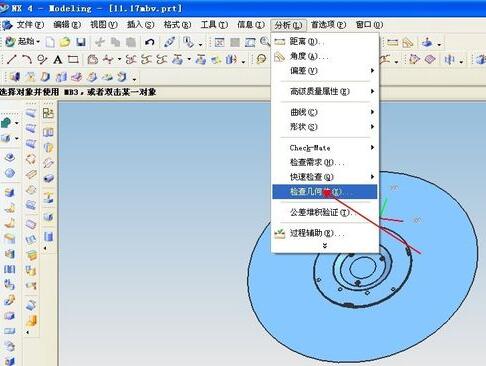Open dropdown arrow beside the green solid icon
The height and width of the screenshot is (366, 486).
point(16,123)
